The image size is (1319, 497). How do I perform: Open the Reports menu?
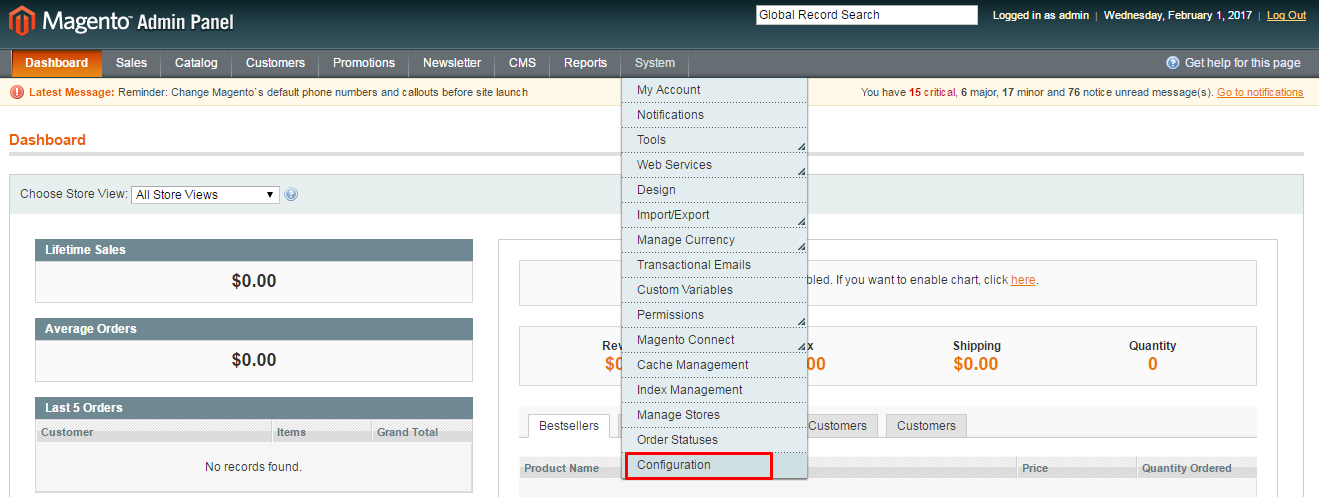[585, 63]
